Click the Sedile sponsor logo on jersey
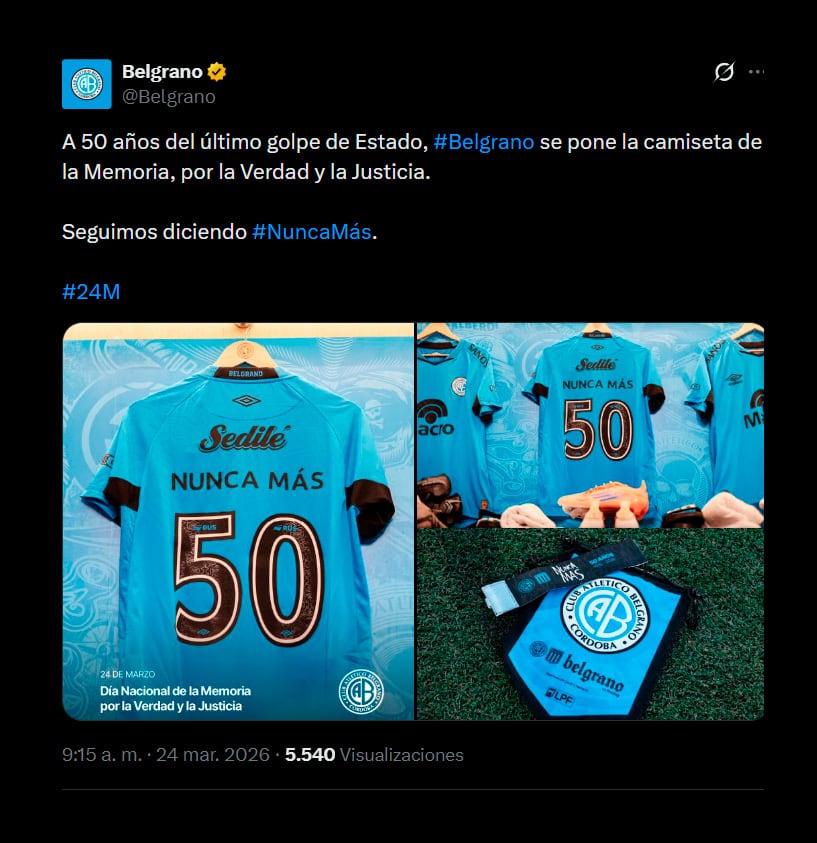Viewport: 817px width, 843px height. coord(245,438)
